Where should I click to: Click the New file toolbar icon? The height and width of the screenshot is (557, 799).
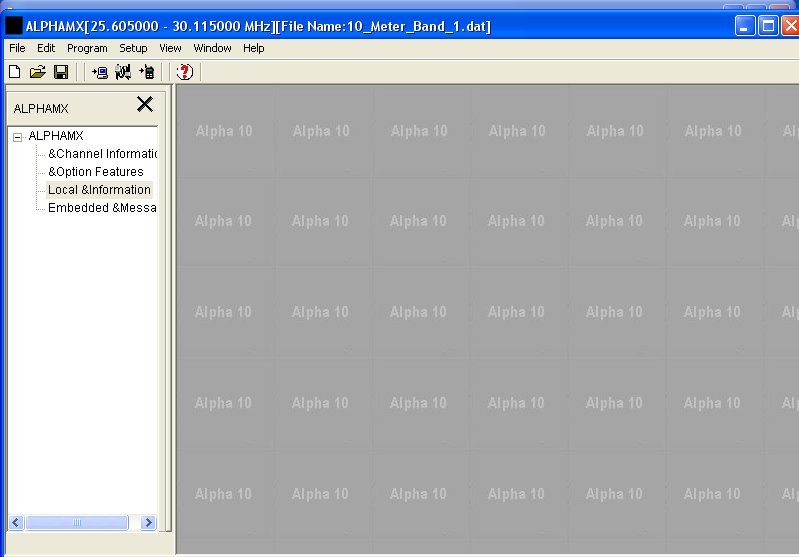click(x=14, y=72)
